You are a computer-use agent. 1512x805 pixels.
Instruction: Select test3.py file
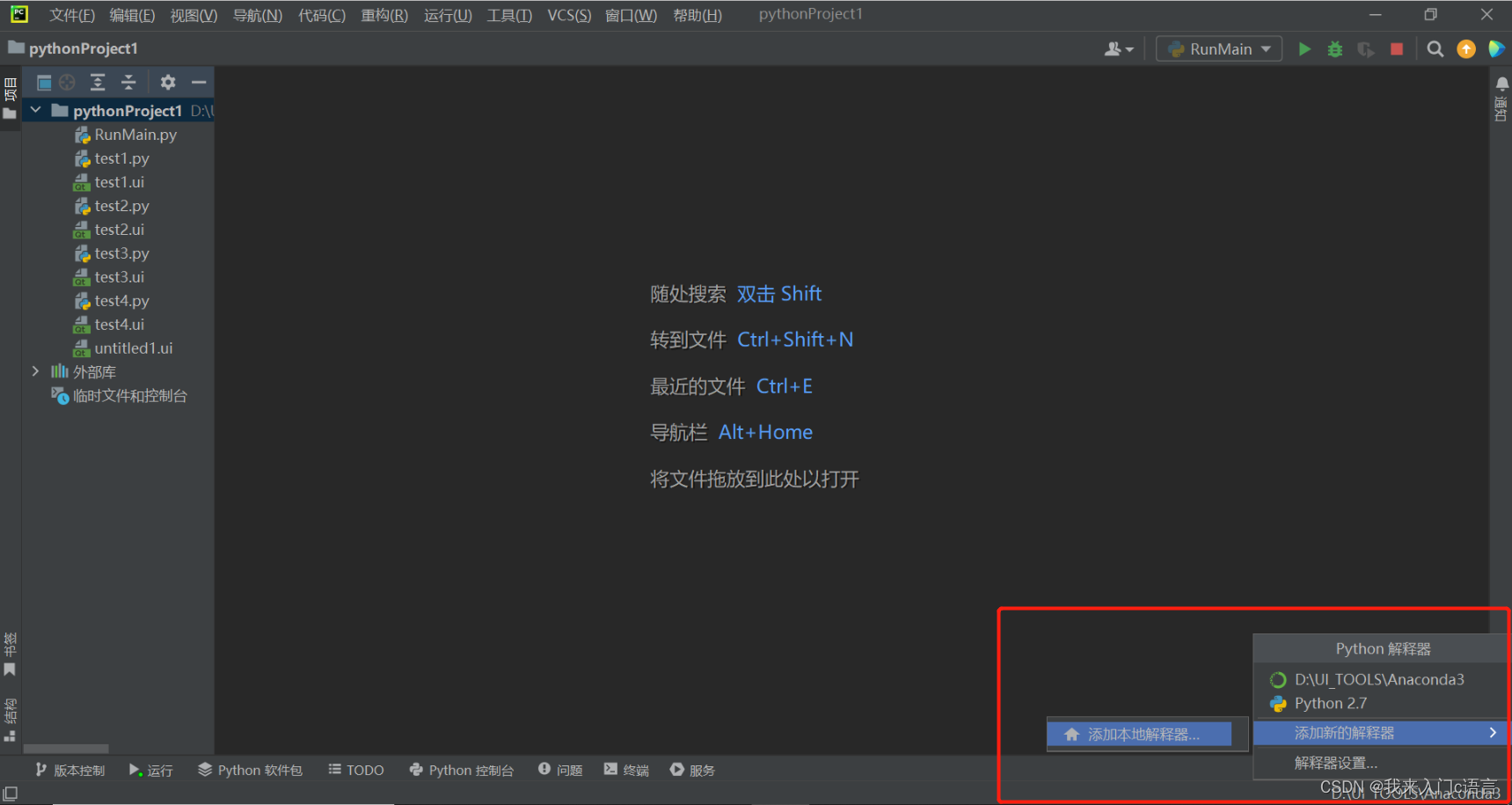tap(112, 253)
